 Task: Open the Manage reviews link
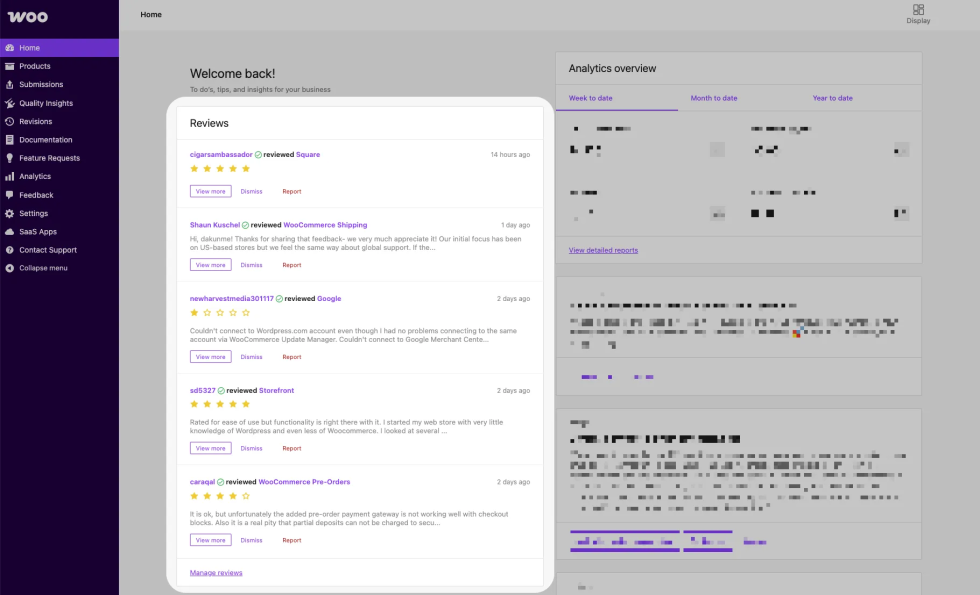216,572
